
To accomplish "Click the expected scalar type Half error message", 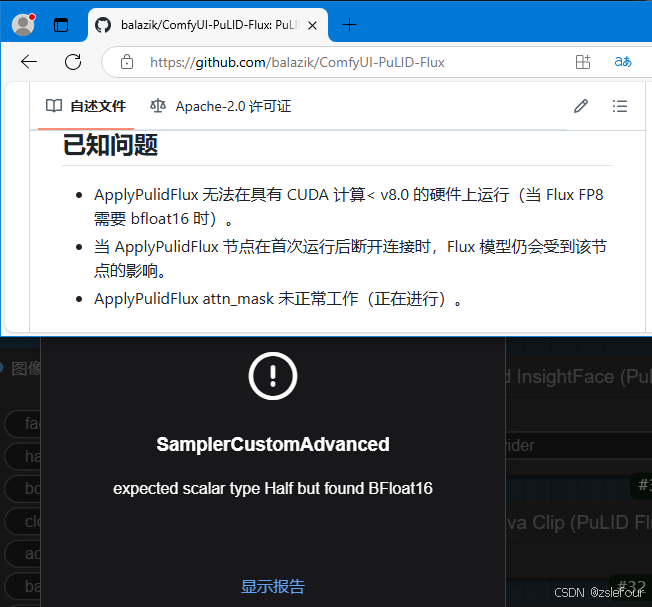I will tap(273, 489).
